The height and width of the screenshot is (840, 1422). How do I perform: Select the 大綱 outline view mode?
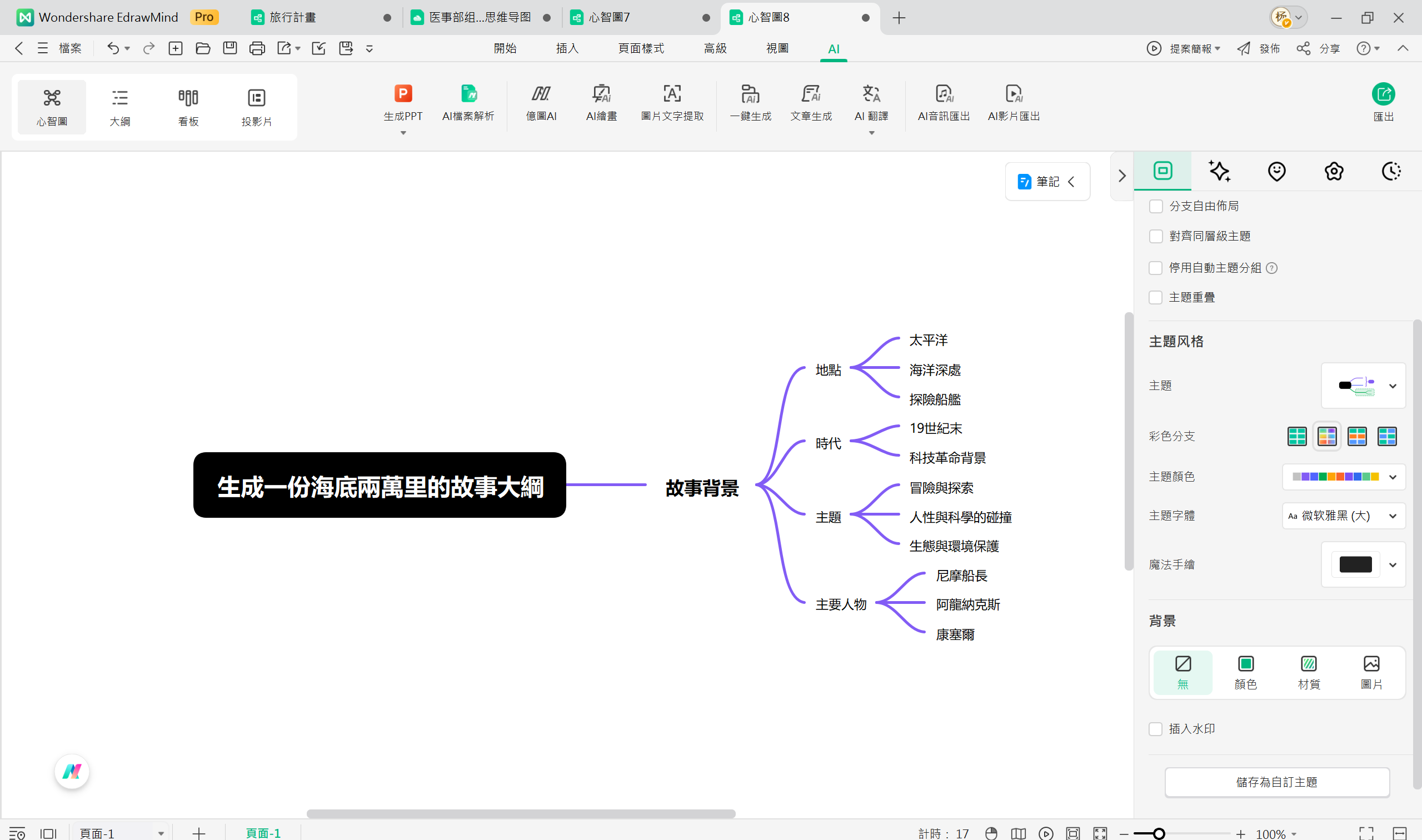[x=120, y=107]
